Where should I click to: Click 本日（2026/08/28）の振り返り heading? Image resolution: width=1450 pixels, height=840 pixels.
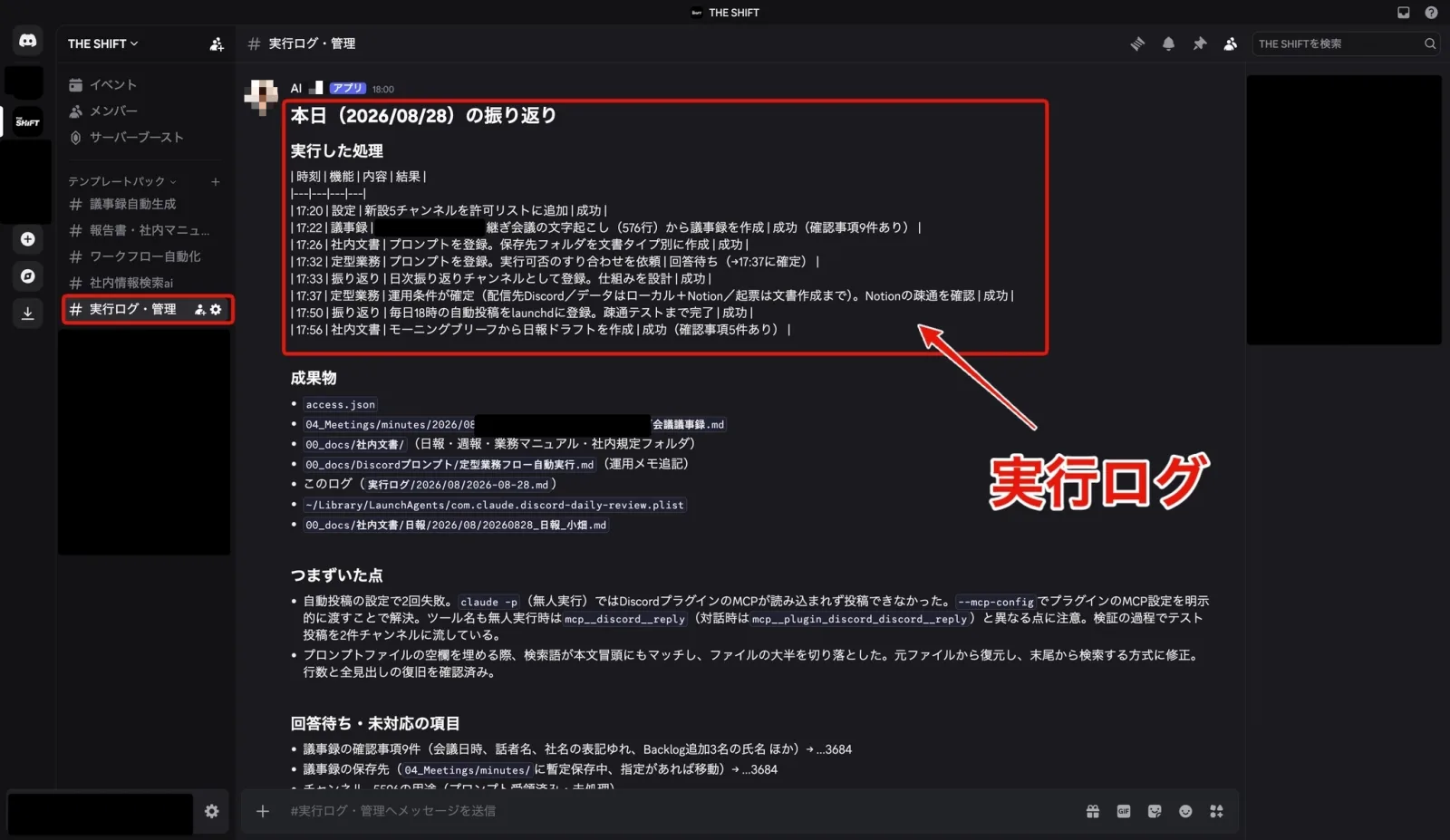tap(423, 115)
